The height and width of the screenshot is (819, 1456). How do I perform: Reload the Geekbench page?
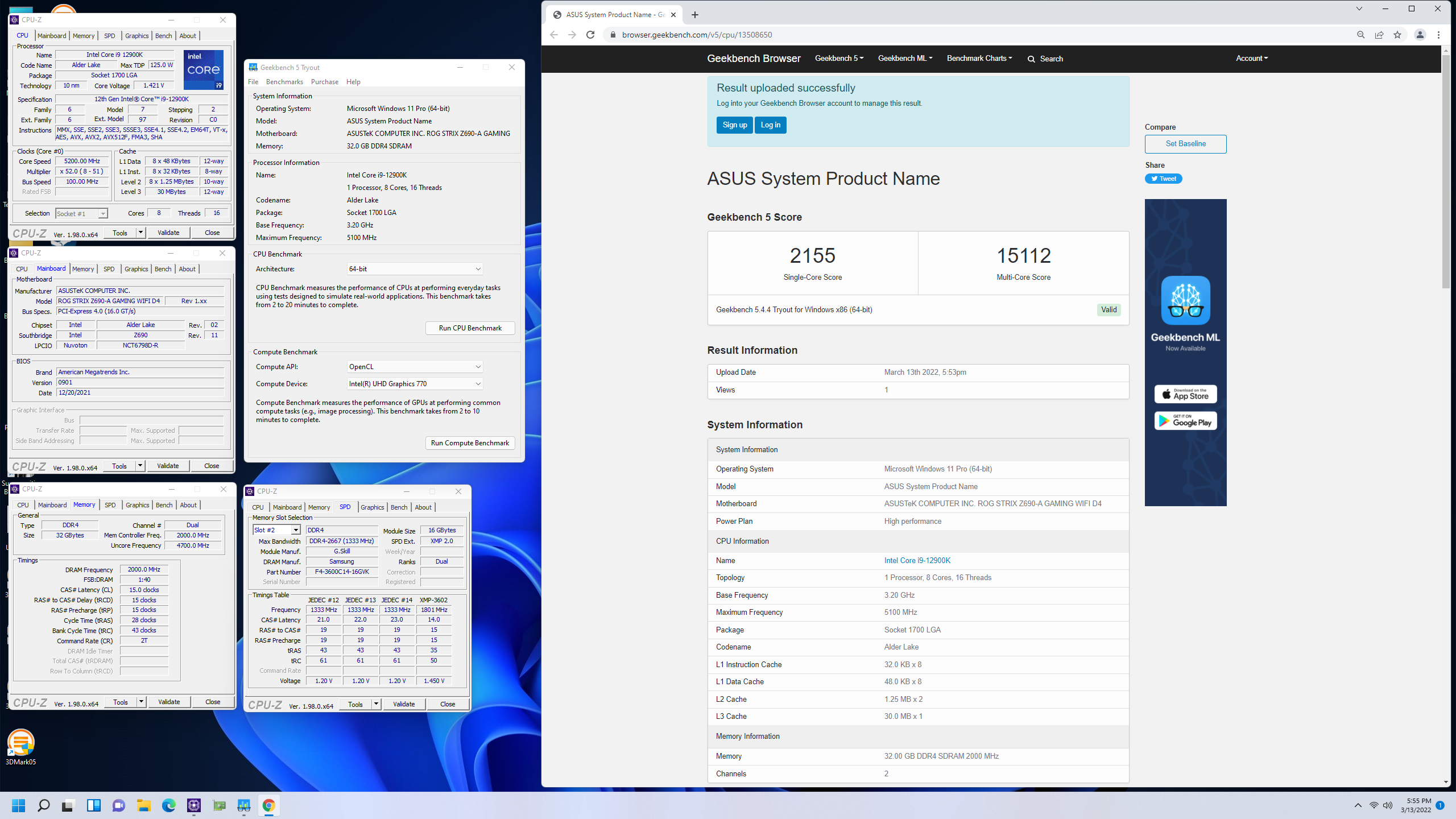tap(590, 35)
